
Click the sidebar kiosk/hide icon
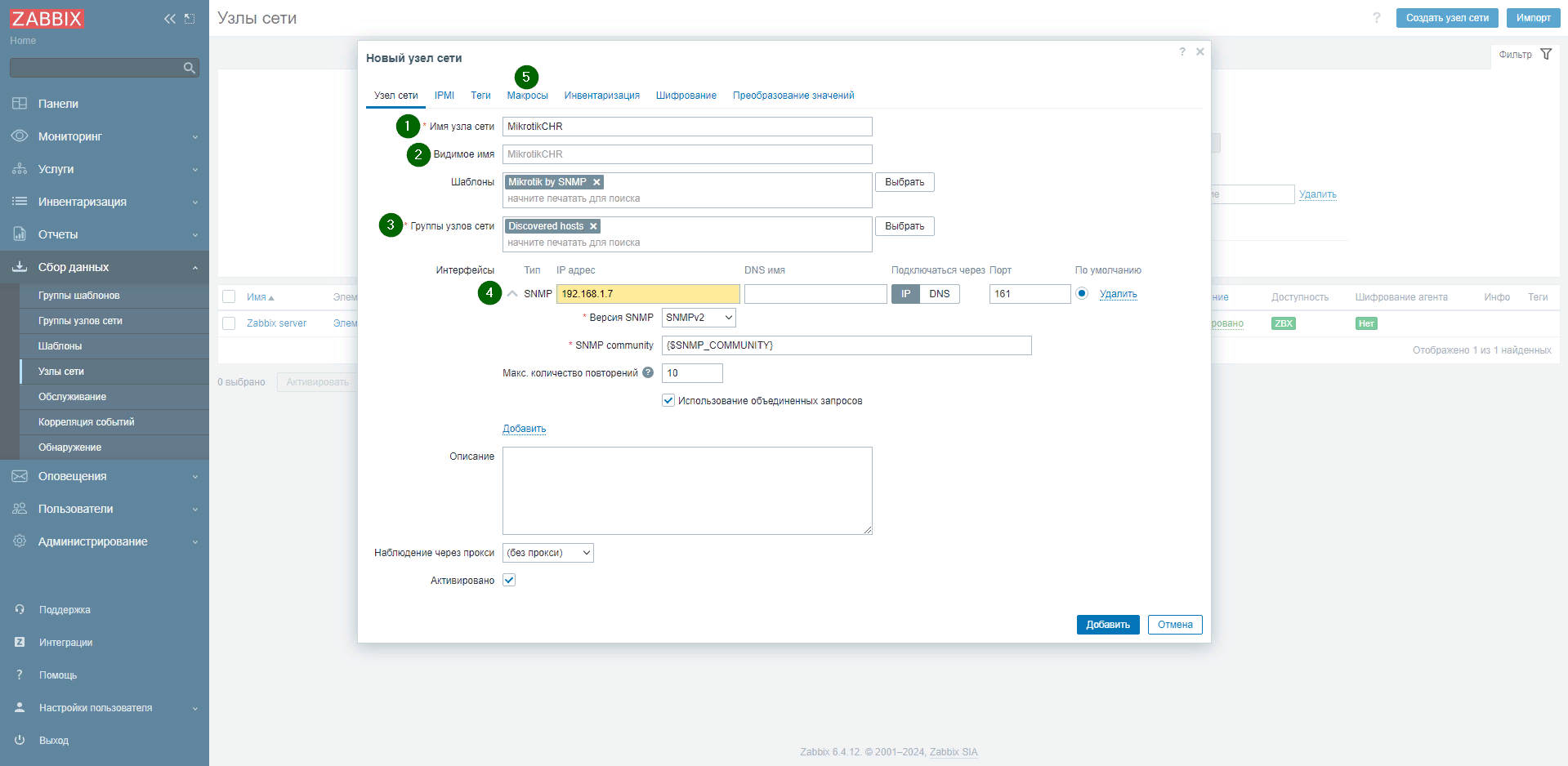pos(190,19)
